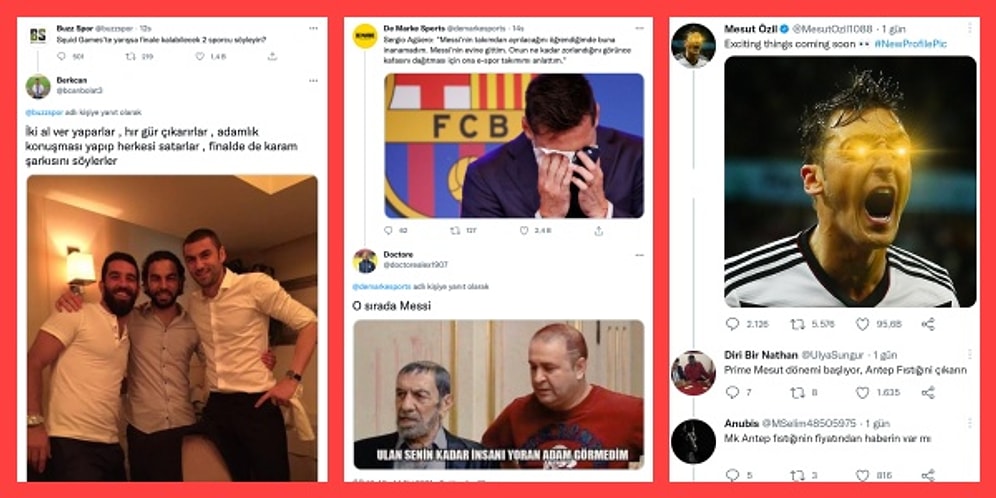Like Diri Bir Nathan's reply
This screenshot has width=996, height=498.
point(862,393)
